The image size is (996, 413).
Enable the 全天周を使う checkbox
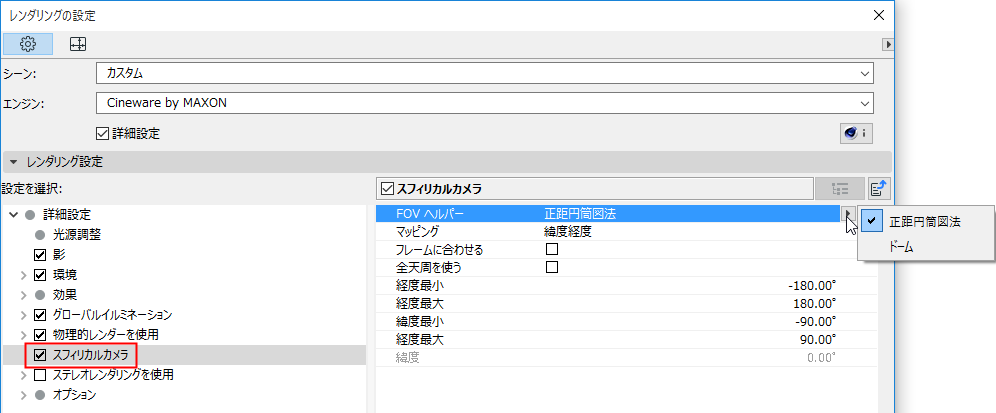click(552, 267)
